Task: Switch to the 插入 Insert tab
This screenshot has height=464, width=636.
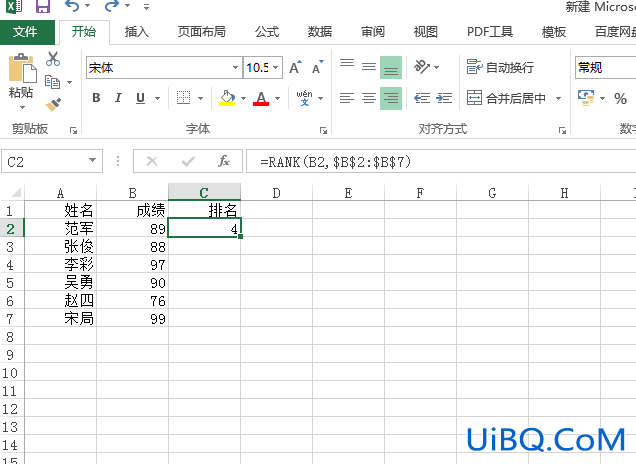Action: 137,32
